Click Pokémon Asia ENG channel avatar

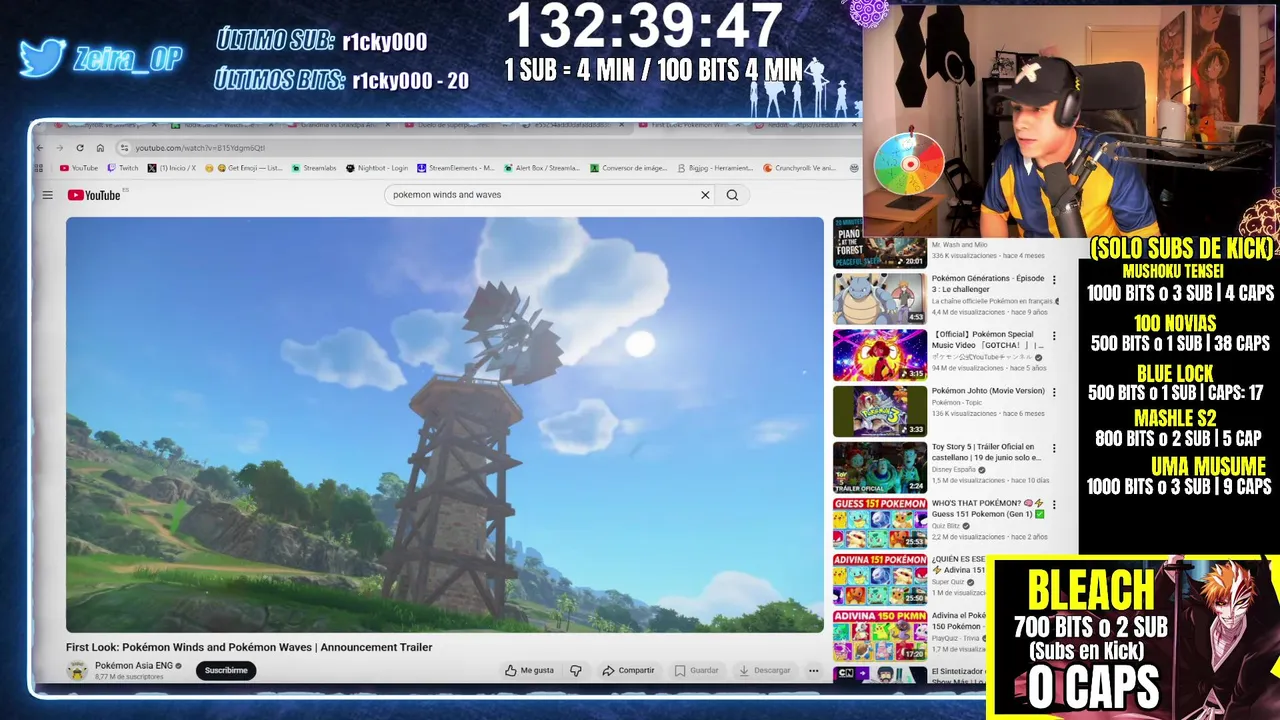point(77,670)
